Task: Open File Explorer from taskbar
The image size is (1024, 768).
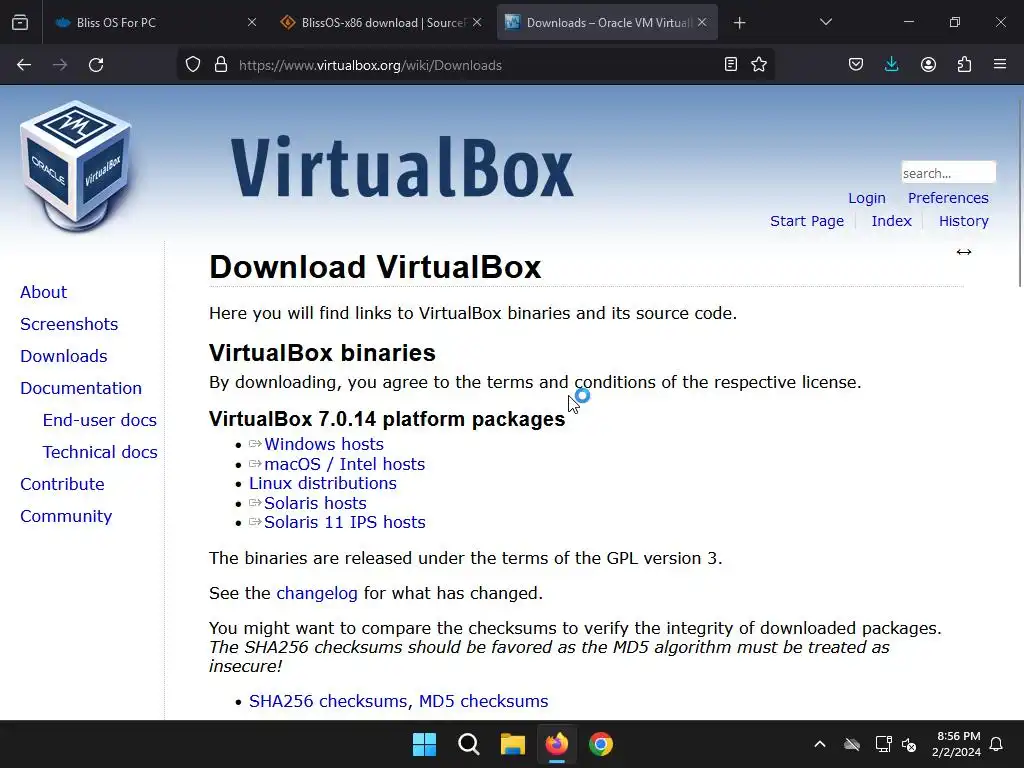Action: [513, 744]
